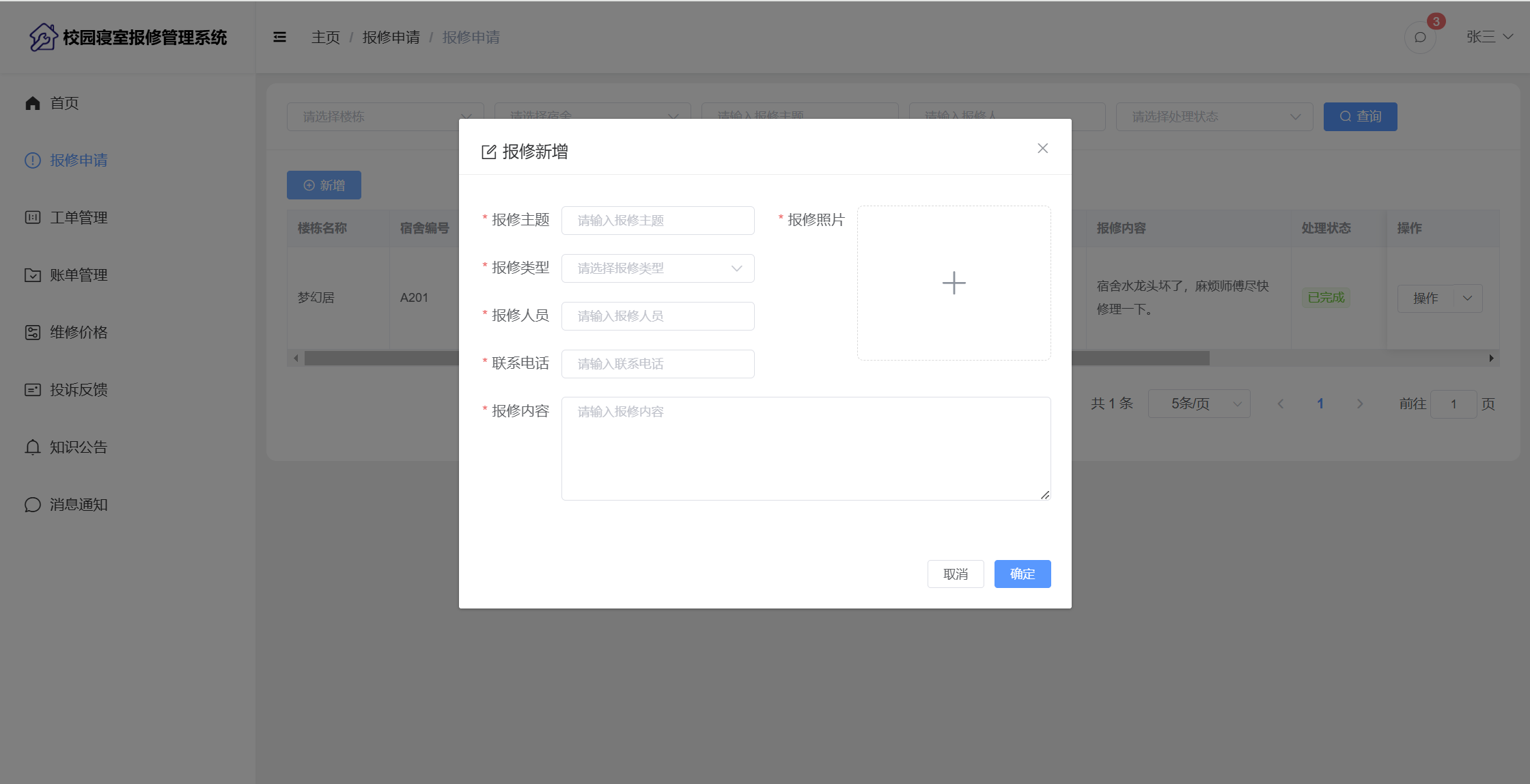Expand the 张三 user menu

[x=1489, y=37]
